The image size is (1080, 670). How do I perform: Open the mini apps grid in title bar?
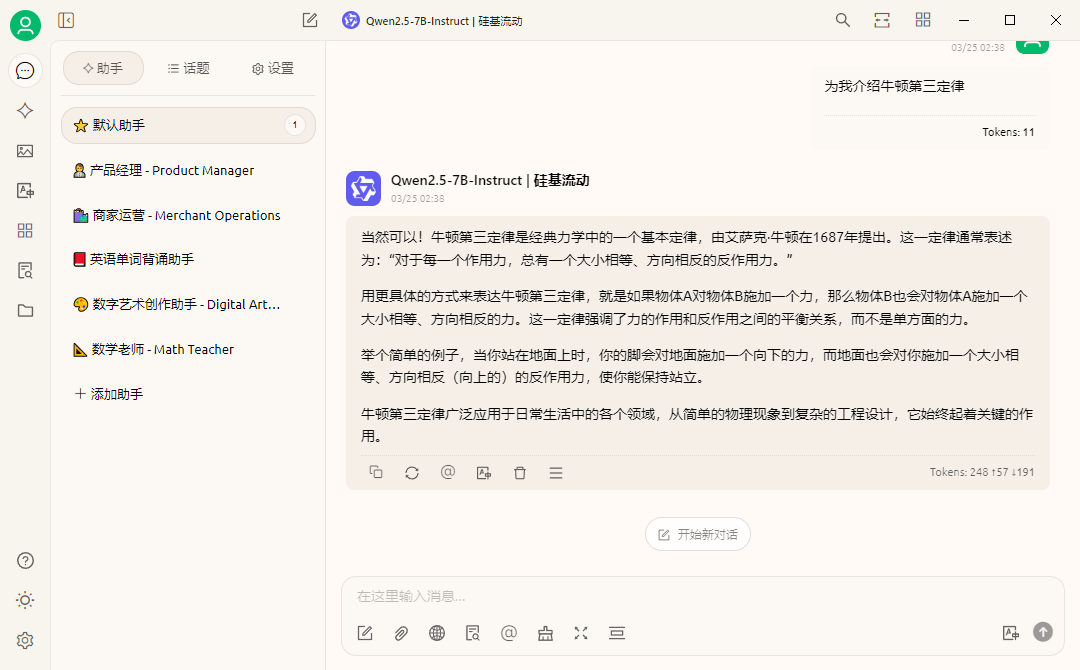click(x=922, y=19)
